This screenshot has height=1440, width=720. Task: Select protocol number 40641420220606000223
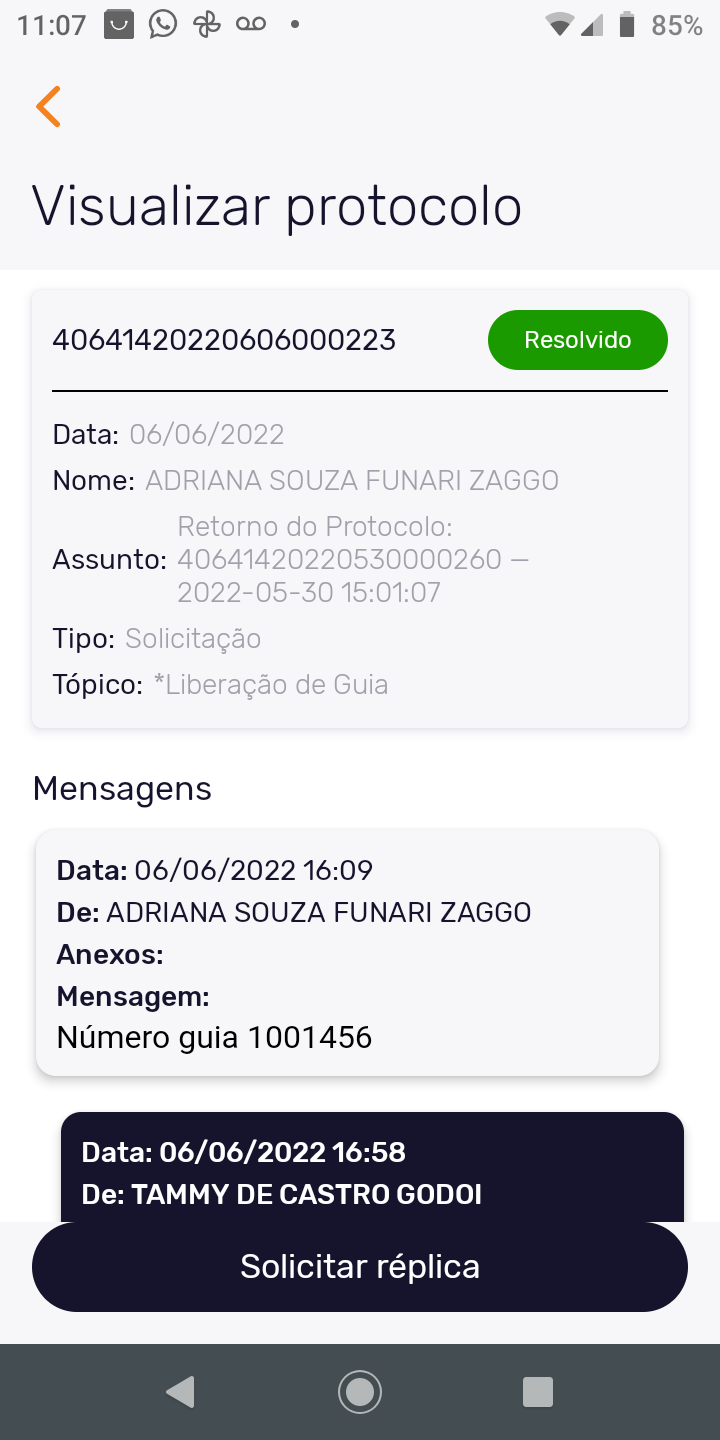click(x=224, y=341)
